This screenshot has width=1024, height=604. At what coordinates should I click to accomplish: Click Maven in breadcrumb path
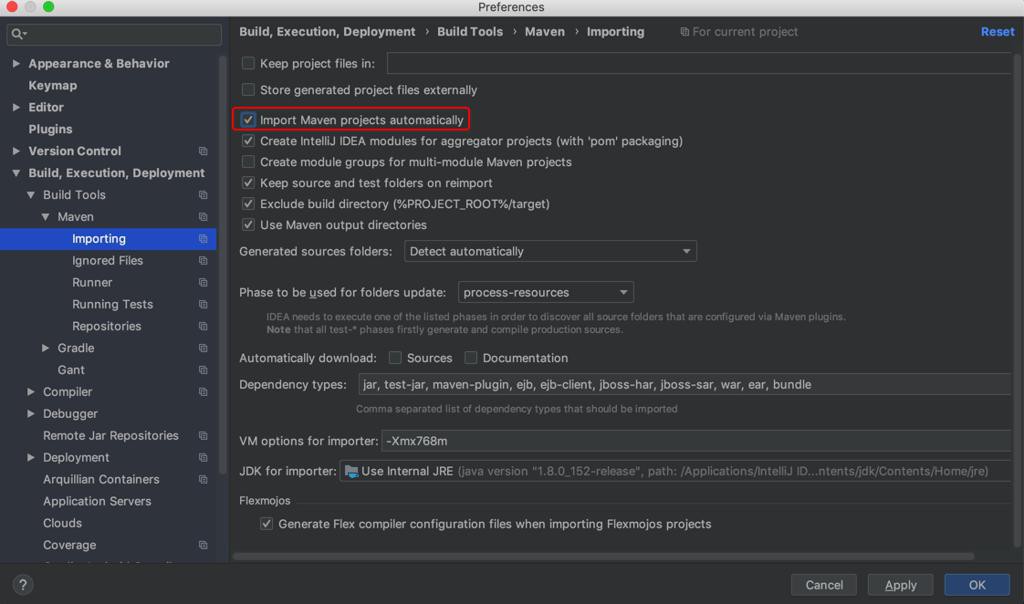[545, 31]
